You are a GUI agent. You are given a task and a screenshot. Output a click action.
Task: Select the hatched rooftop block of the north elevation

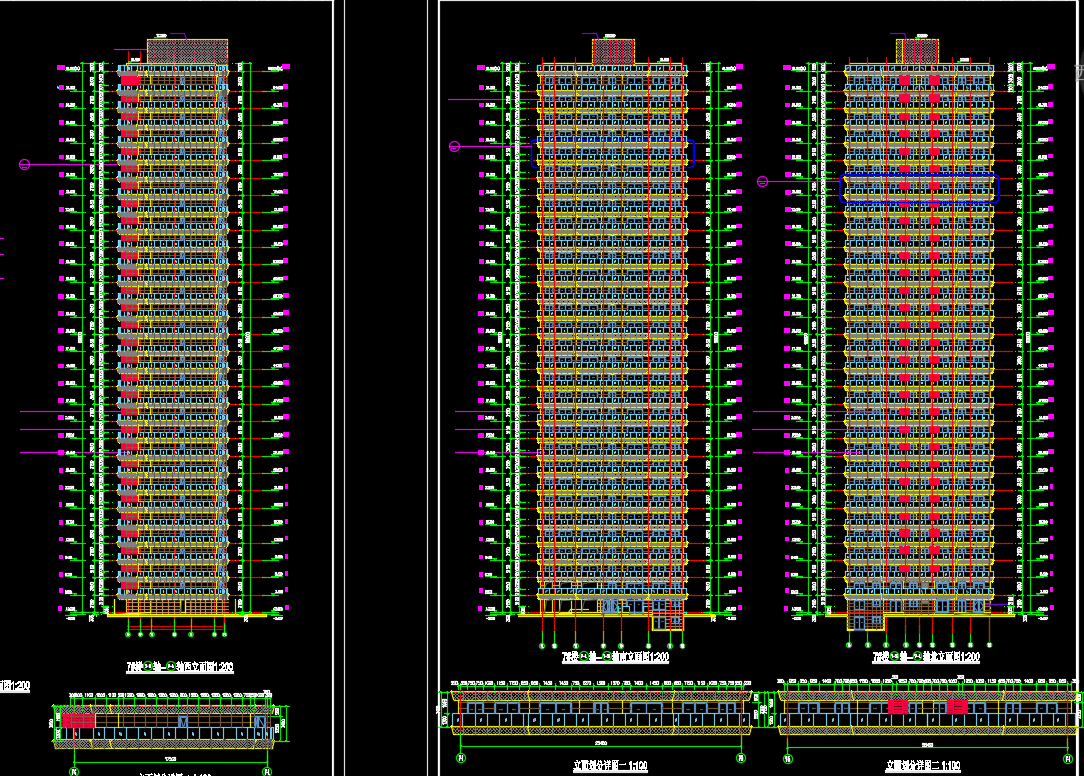(x=917, y=52)
